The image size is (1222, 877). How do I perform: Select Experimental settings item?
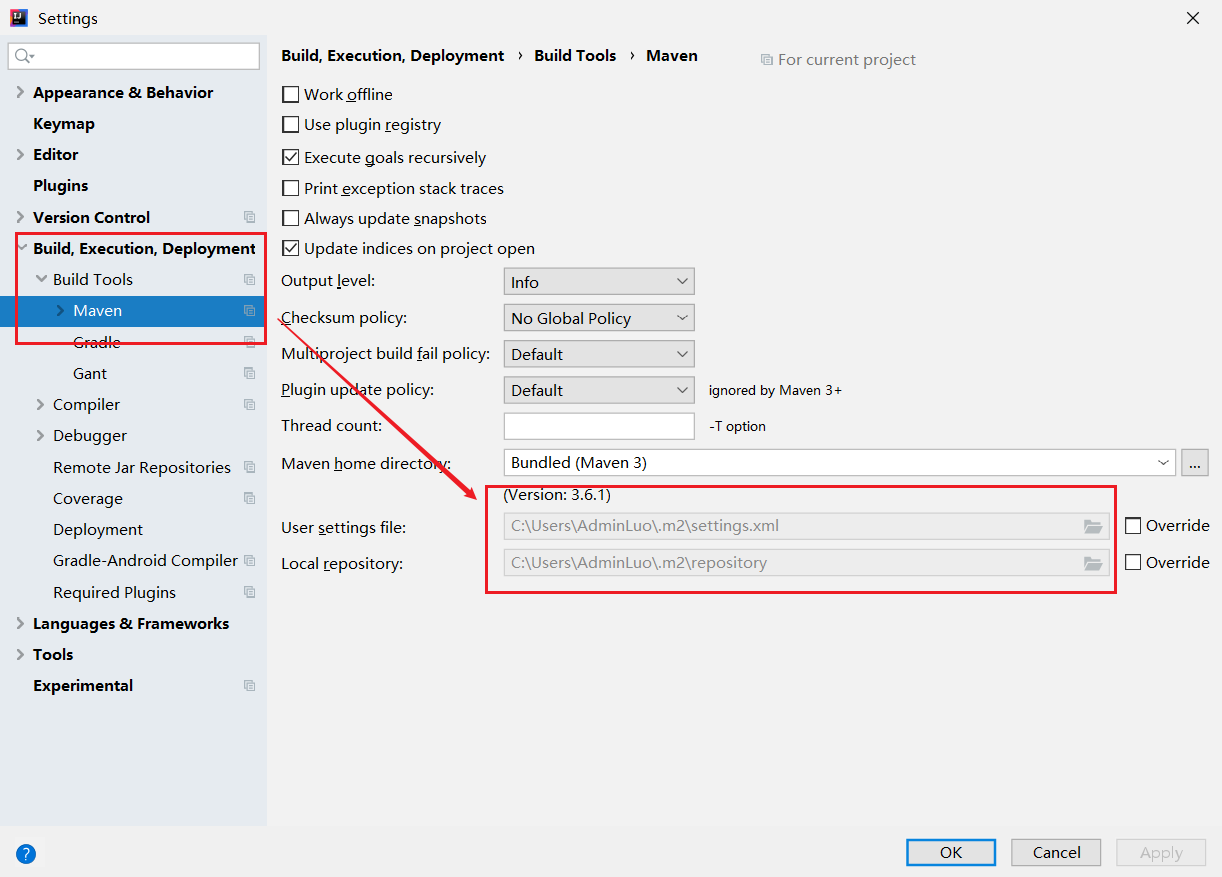(x=83, y=686)
